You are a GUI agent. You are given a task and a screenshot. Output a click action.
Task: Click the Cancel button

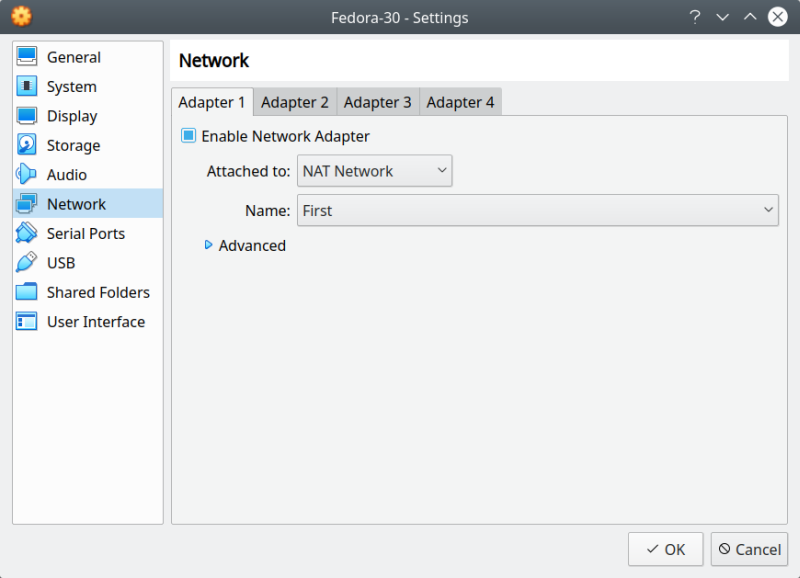point(749,549)
